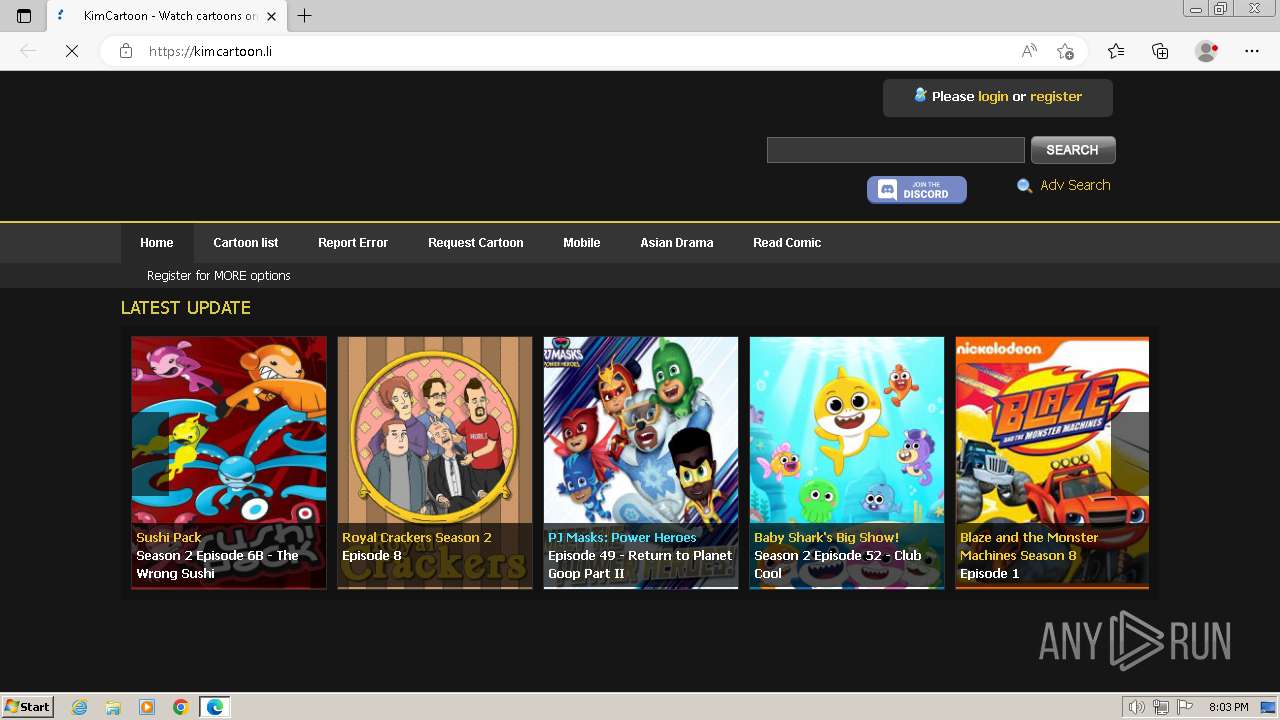Click the user icon beside Please login
This screenshot has height=720, width=1280.
(920, 95)
